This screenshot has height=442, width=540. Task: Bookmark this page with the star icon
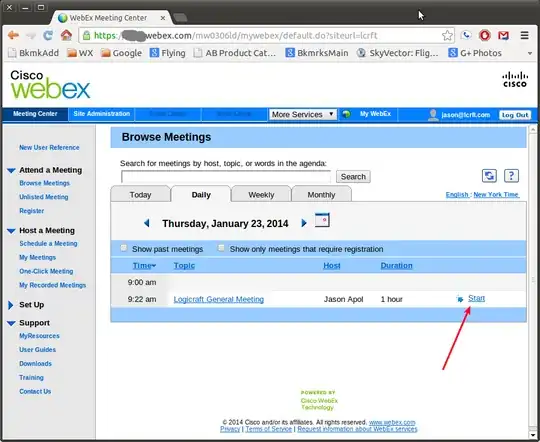tap(447, 35)
